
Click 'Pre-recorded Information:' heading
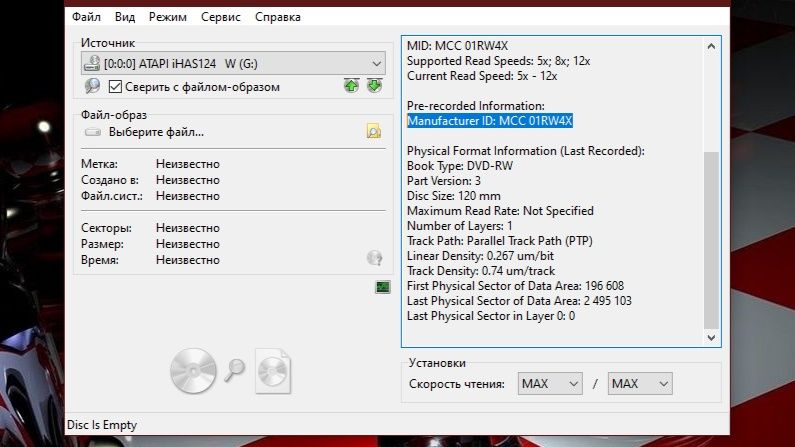pyautogui.click(x=476, y=106)
